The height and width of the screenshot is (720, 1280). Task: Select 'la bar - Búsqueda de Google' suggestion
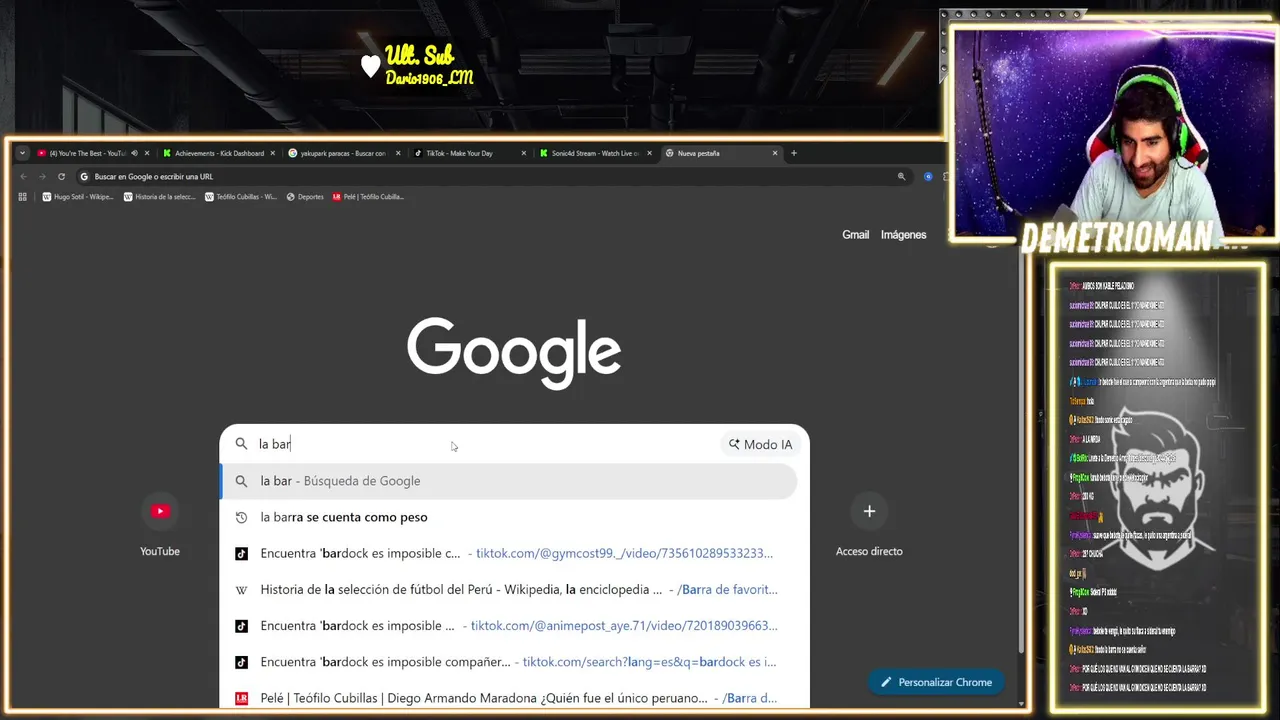tap(509, 481)
